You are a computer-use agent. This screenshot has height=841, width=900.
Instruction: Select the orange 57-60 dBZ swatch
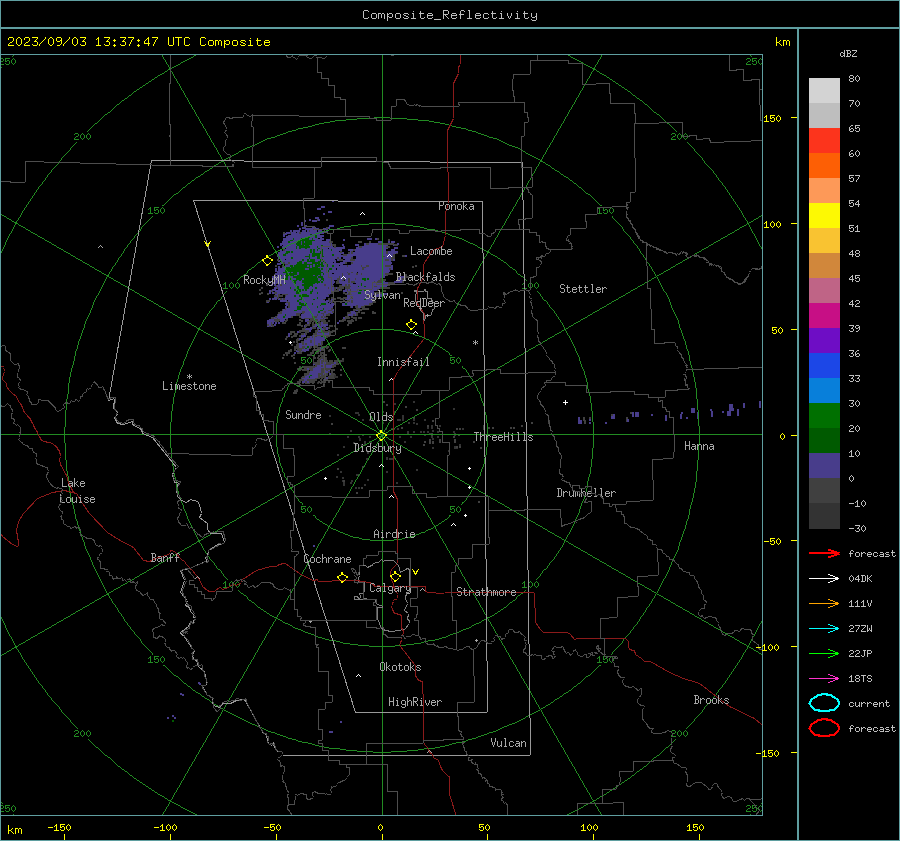pos(824,166)
